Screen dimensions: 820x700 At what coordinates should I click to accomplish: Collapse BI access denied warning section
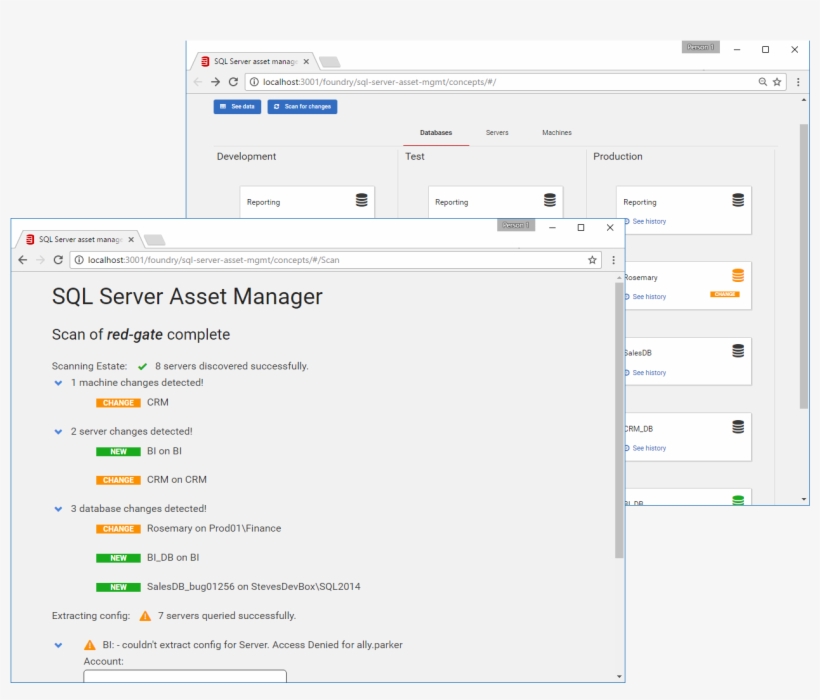[x=58, y=645]
